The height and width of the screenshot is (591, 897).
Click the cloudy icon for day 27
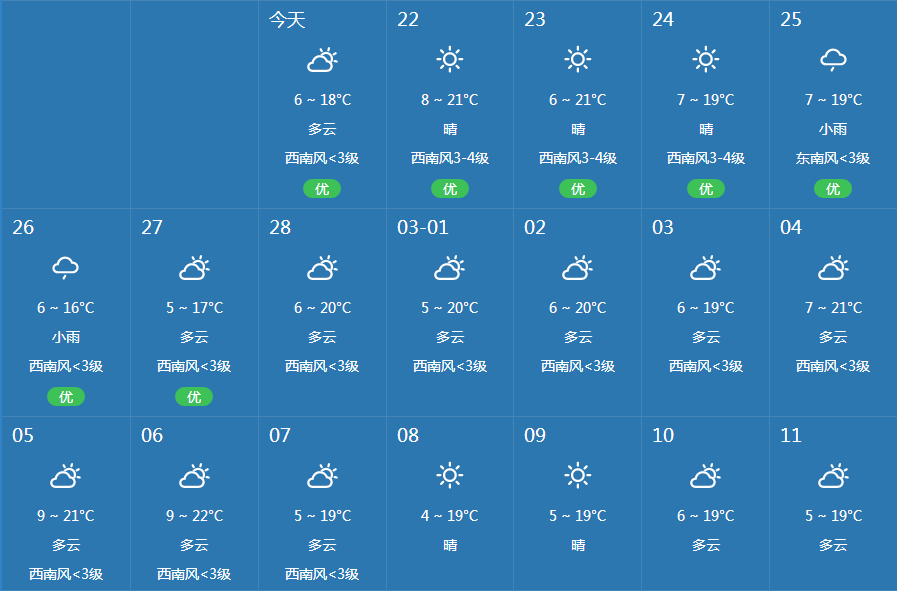coord(194,268)
